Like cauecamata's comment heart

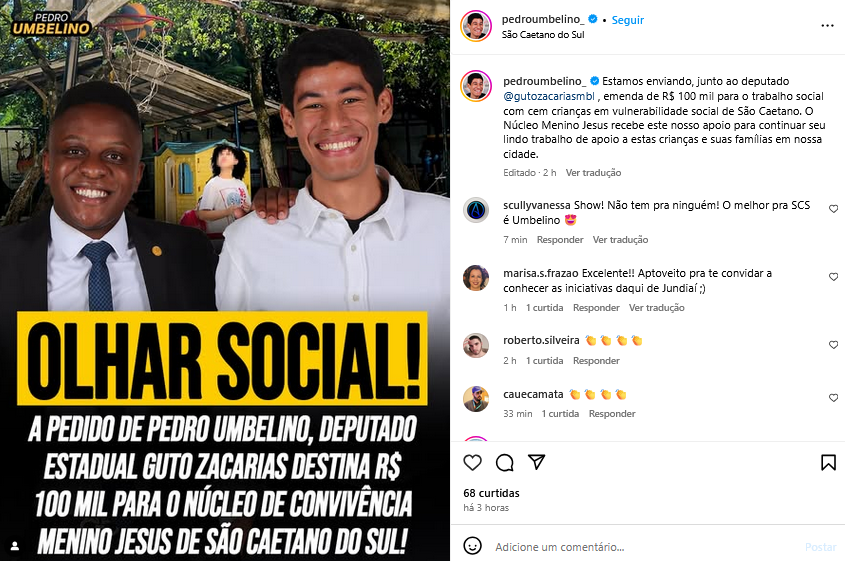click(x=833, y=398)
